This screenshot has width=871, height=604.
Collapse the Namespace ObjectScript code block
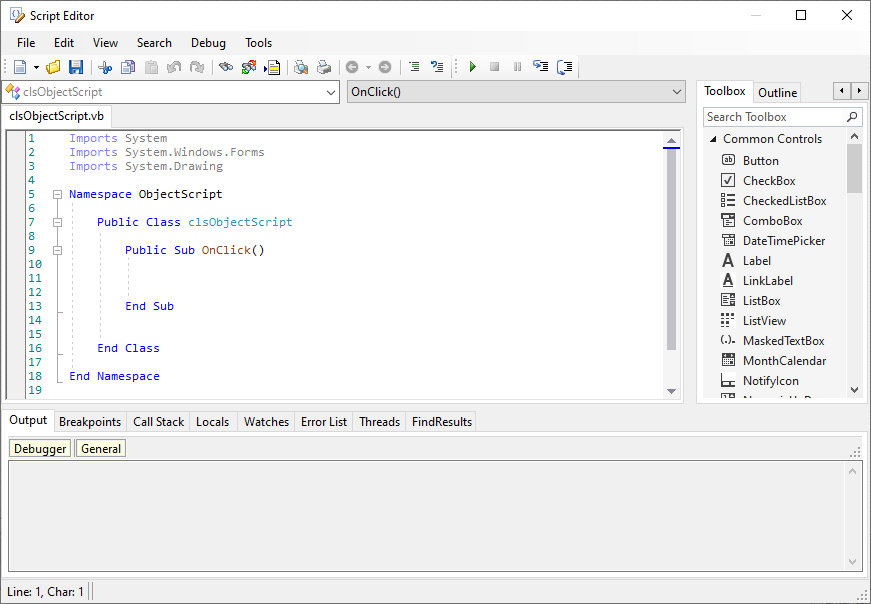[x=57, y=194]
